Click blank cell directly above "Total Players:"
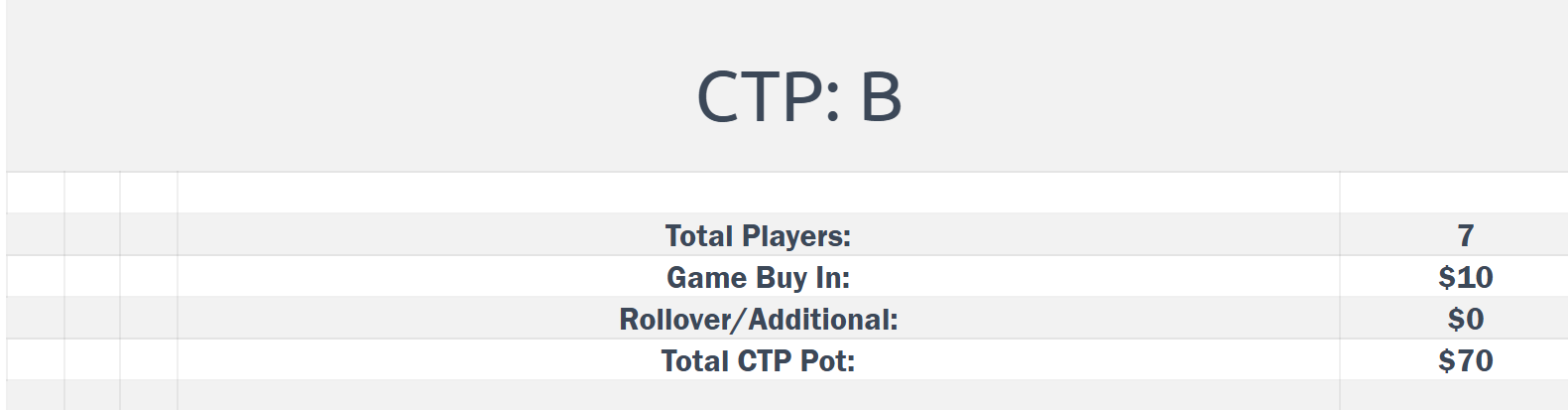Viewport: 1568px width, 410px height. point(758,193)
